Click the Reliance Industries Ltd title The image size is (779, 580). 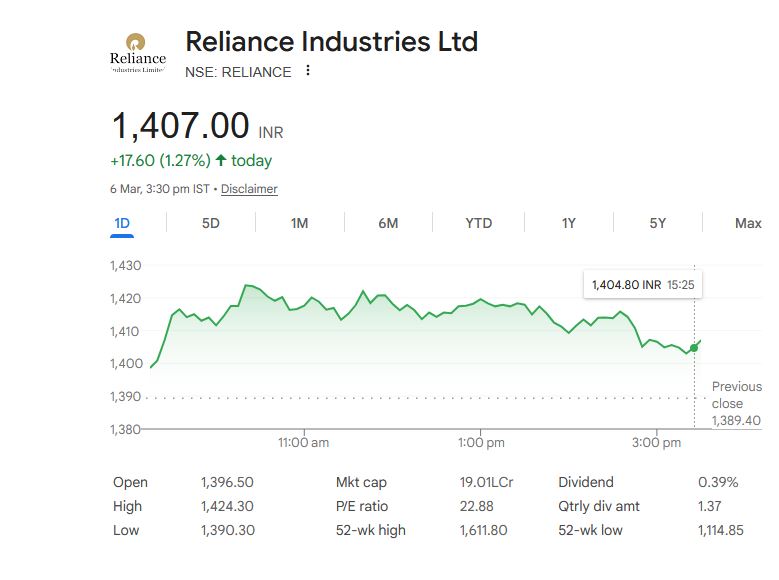pyautogui.click(x=331, y=42)
